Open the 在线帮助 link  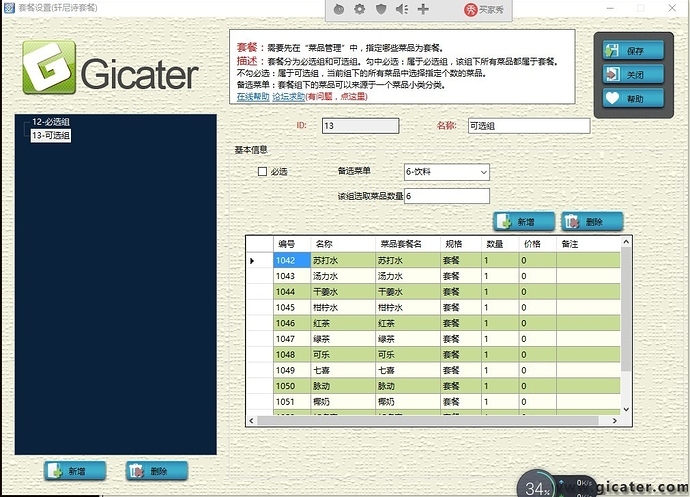coord(252,97)
